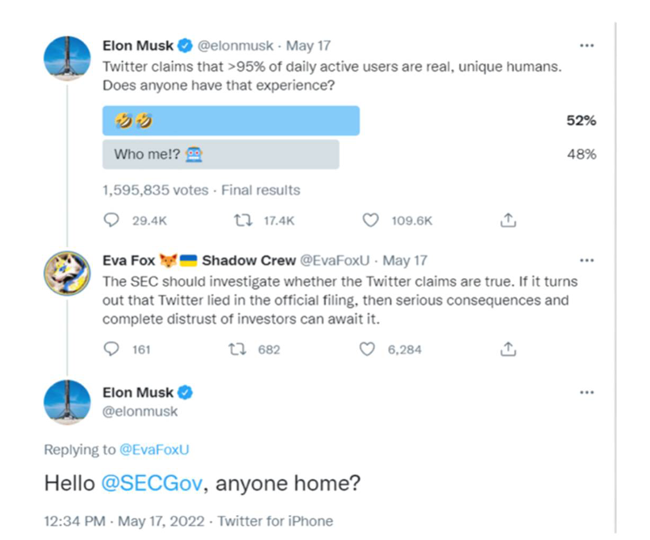
Task: Click the May 17 timestamp on Eva Fox's tweet
Action: click(x=405, y=261)
